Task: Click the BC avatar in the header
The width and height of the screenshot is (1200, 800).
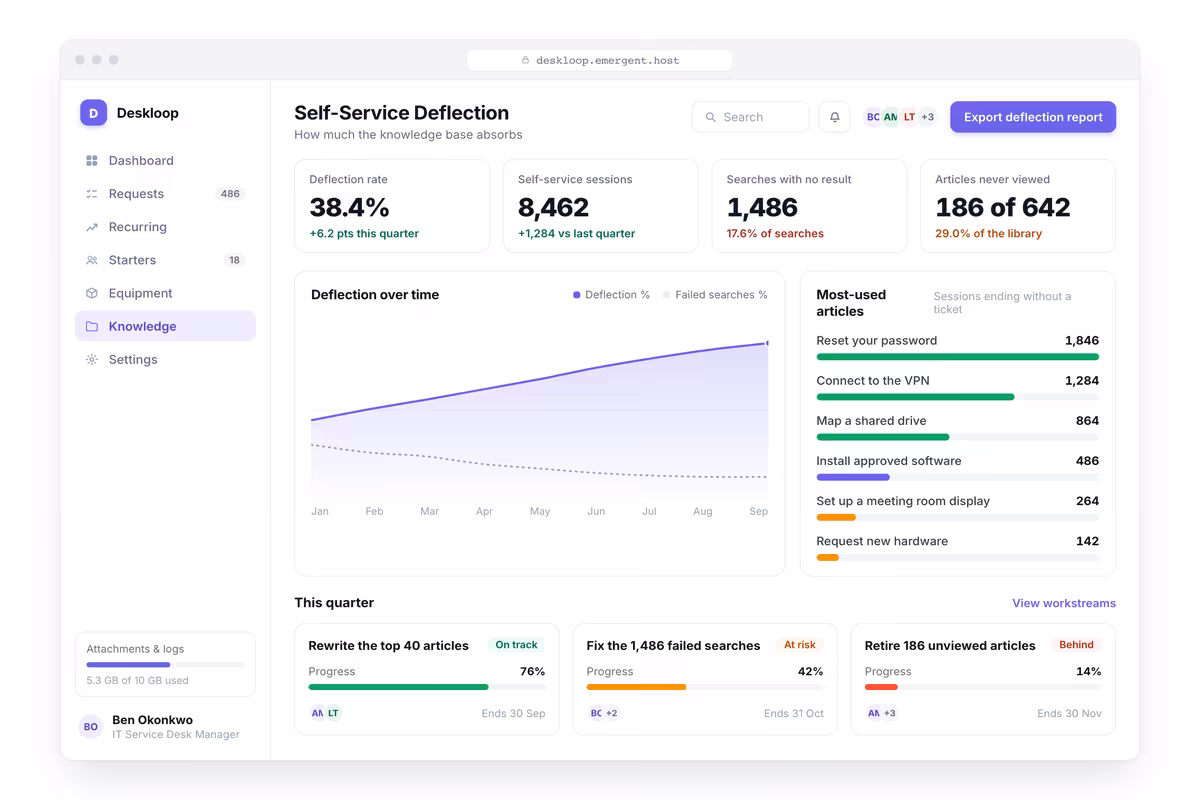Action: tap(873, 117)
